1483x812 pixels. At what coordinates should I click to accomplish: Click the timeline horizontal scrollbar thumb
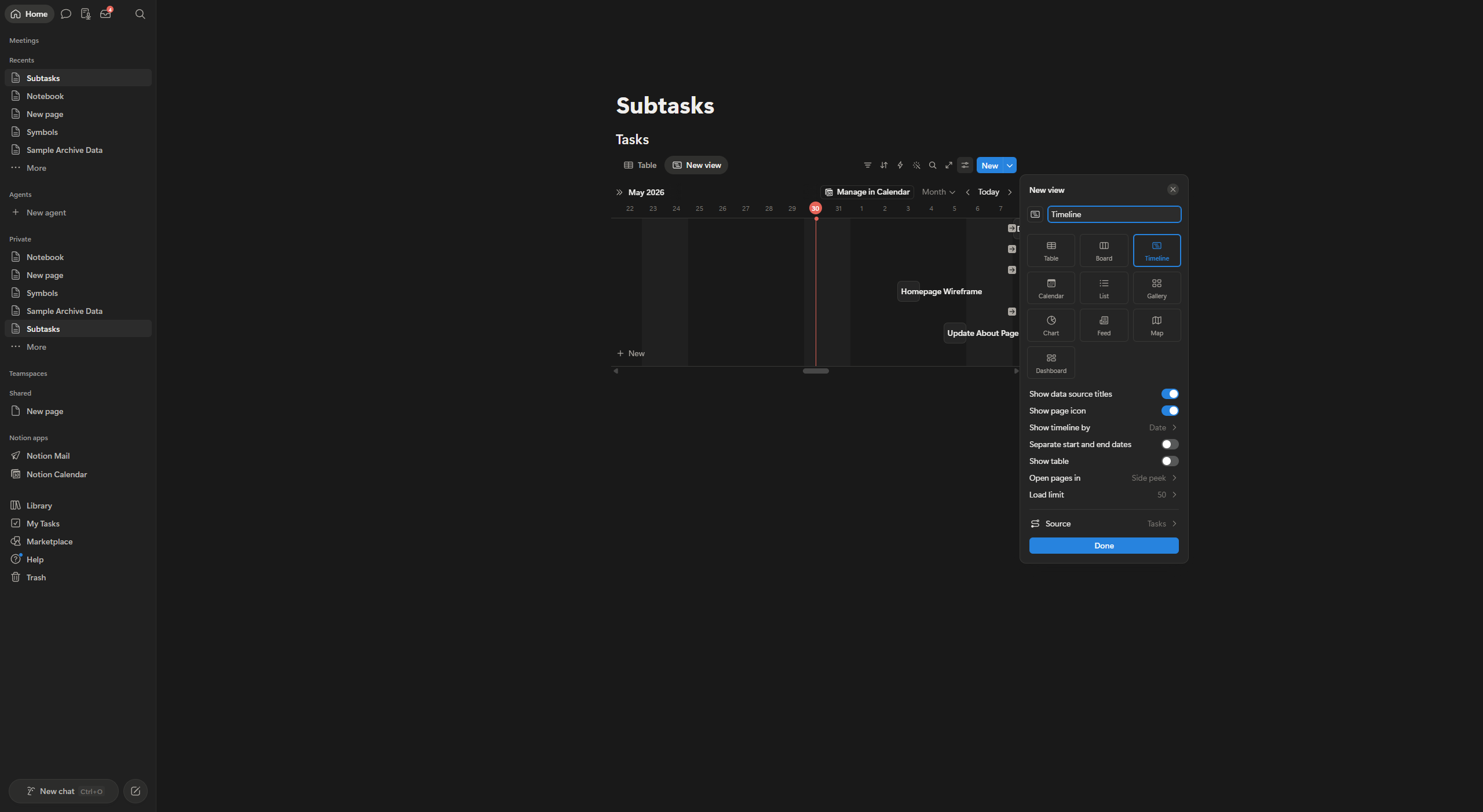[816, 371]
